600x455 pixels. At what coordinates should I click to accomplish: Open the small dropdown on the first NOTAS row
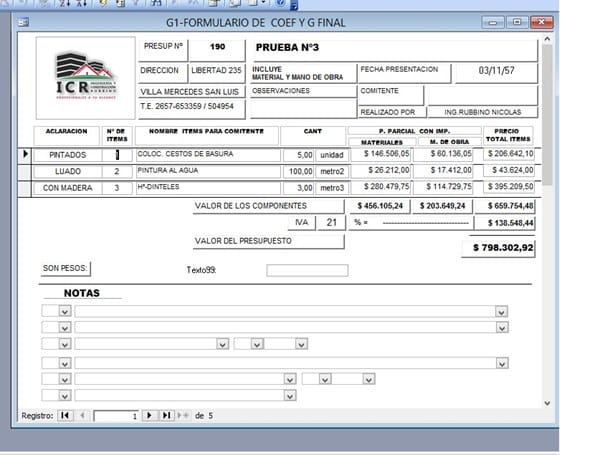pos(64,312)
